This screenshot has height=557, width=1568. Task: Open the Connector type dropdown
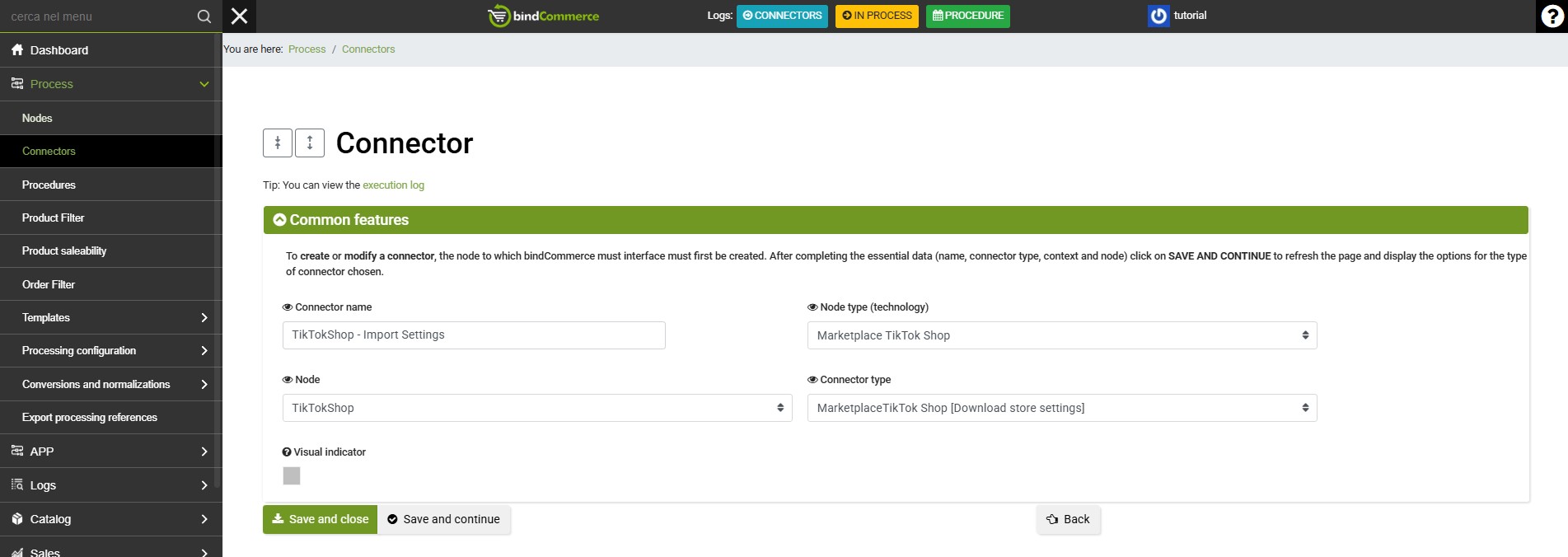(1062, 408)
